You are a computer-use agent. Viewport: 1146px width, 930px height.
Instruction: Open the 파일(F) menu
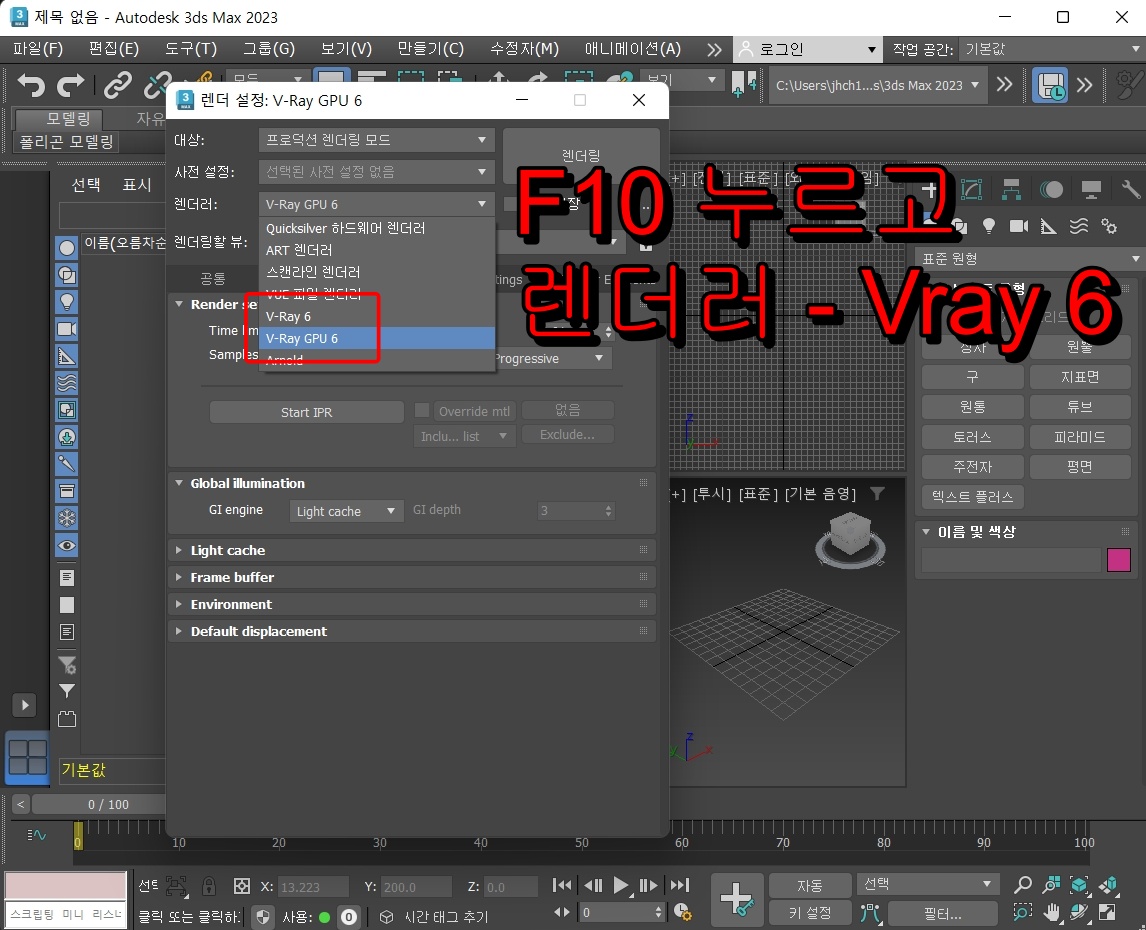tap(38, 49)
